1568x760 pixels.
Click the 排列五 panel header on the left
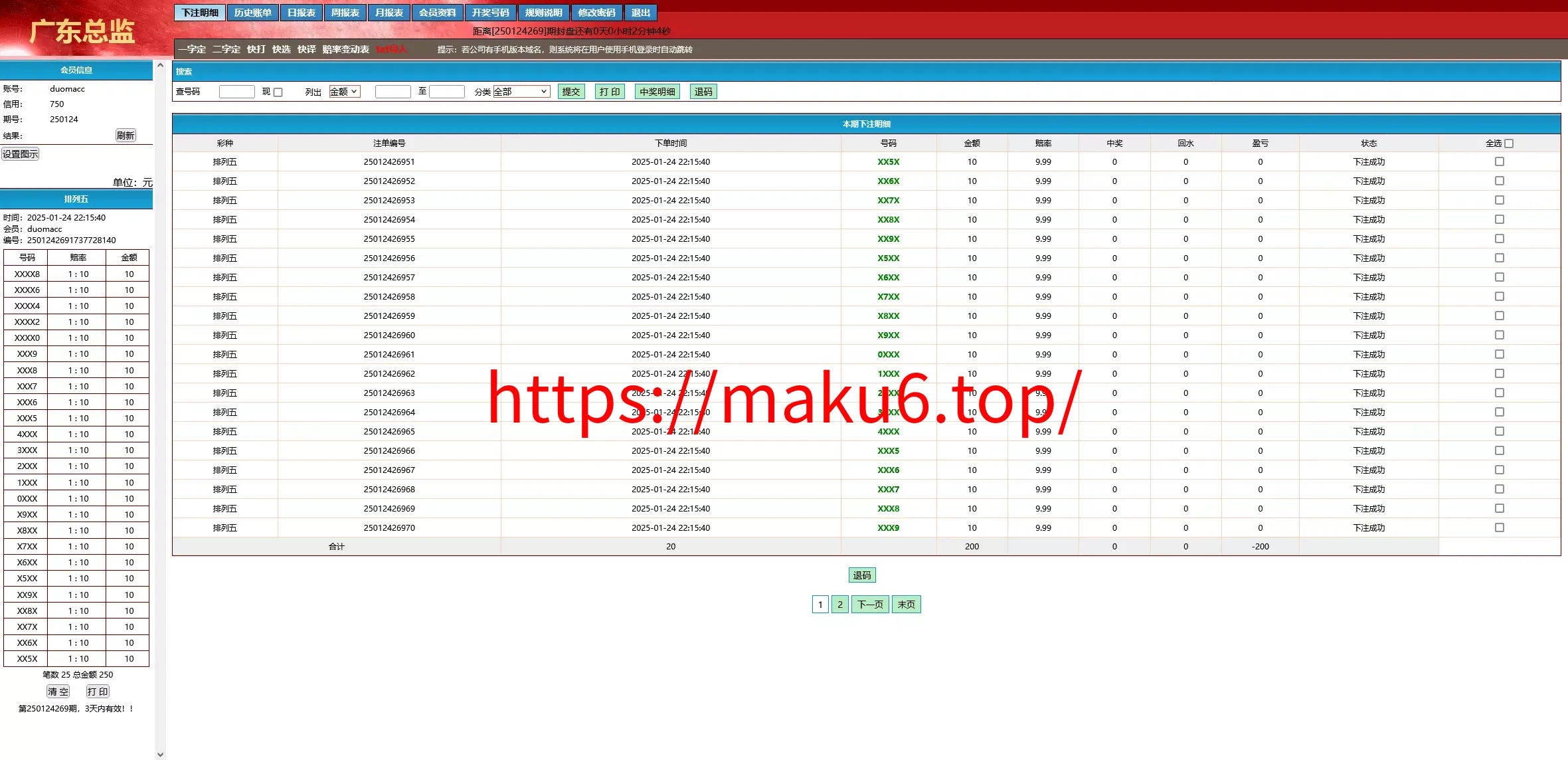(x=76, y=199)
